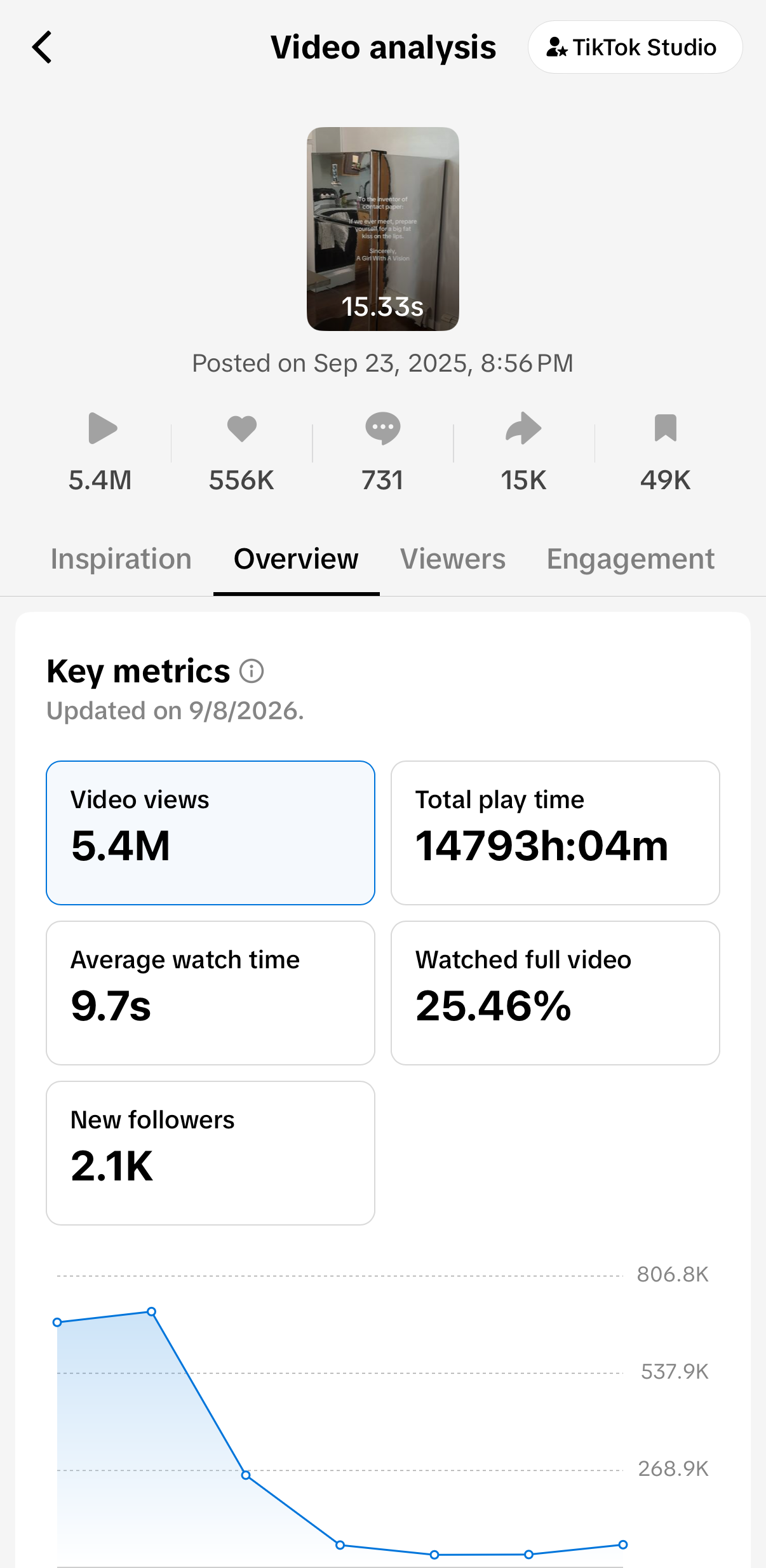Switch to the Viewers tab
The width and height of the screenshot is (766, 1568).
453,559
